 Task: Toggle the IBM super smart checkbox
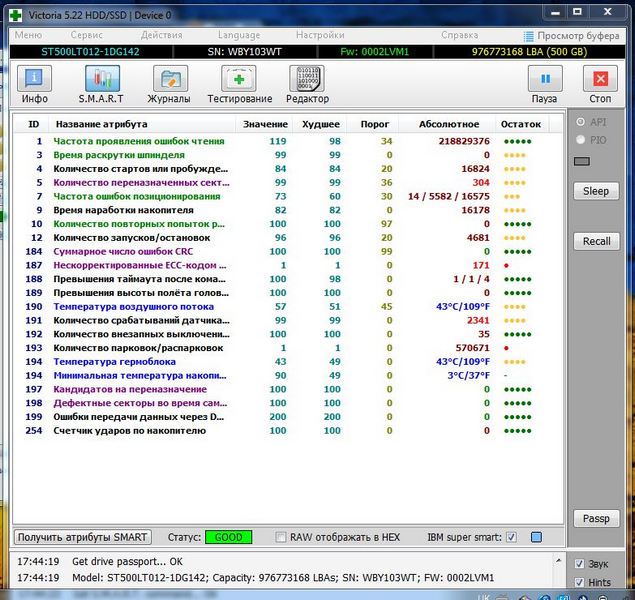[x=511, y=537]
